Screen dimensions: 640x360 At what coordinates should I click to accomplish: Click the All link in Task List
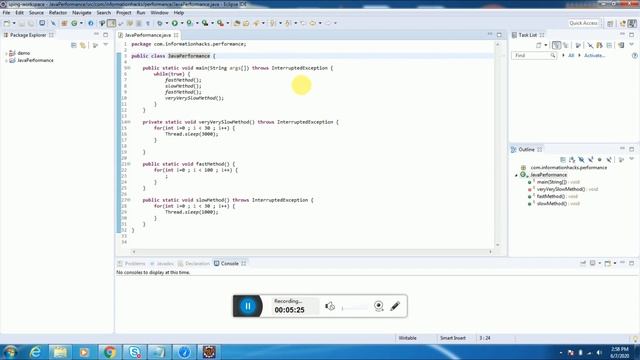[571, 55]
